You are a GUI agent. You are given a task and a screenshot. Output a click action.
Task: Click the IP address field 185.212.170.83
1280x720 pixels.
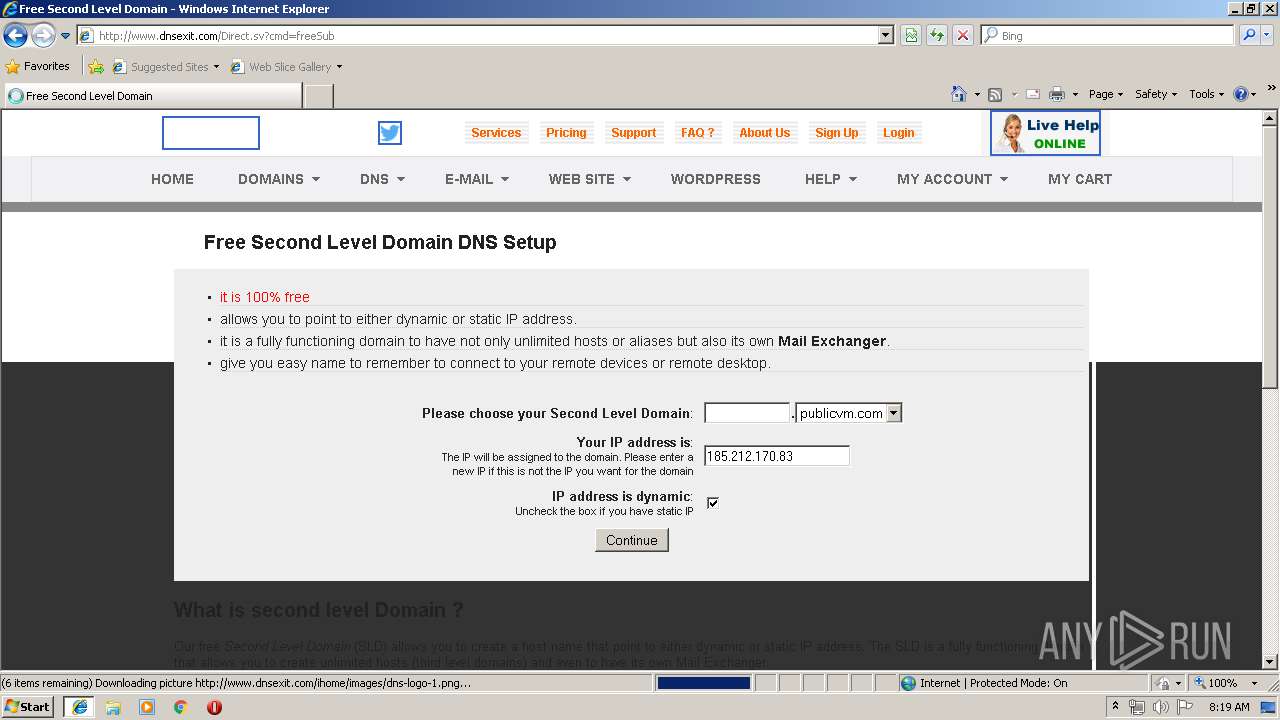pyautogui.click(x=777, y=456)
